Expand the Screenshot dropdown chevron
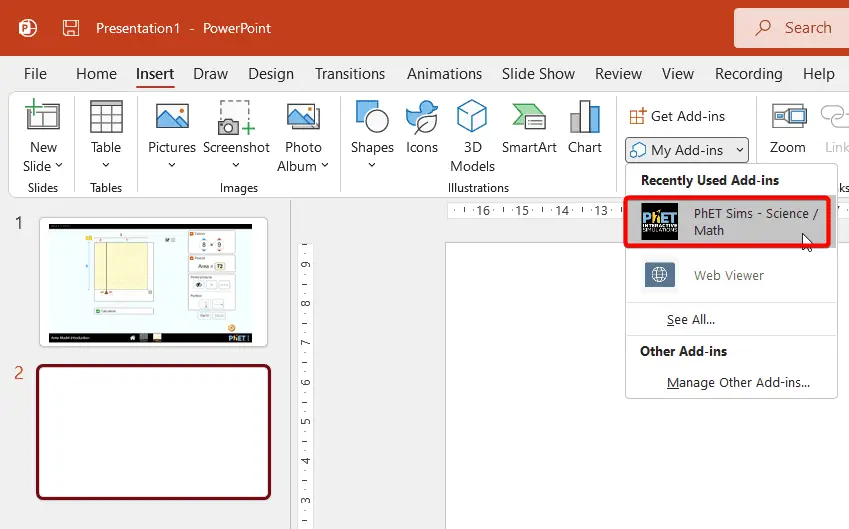Viewport: 849px width, 529px height. [x=236, y=165]
